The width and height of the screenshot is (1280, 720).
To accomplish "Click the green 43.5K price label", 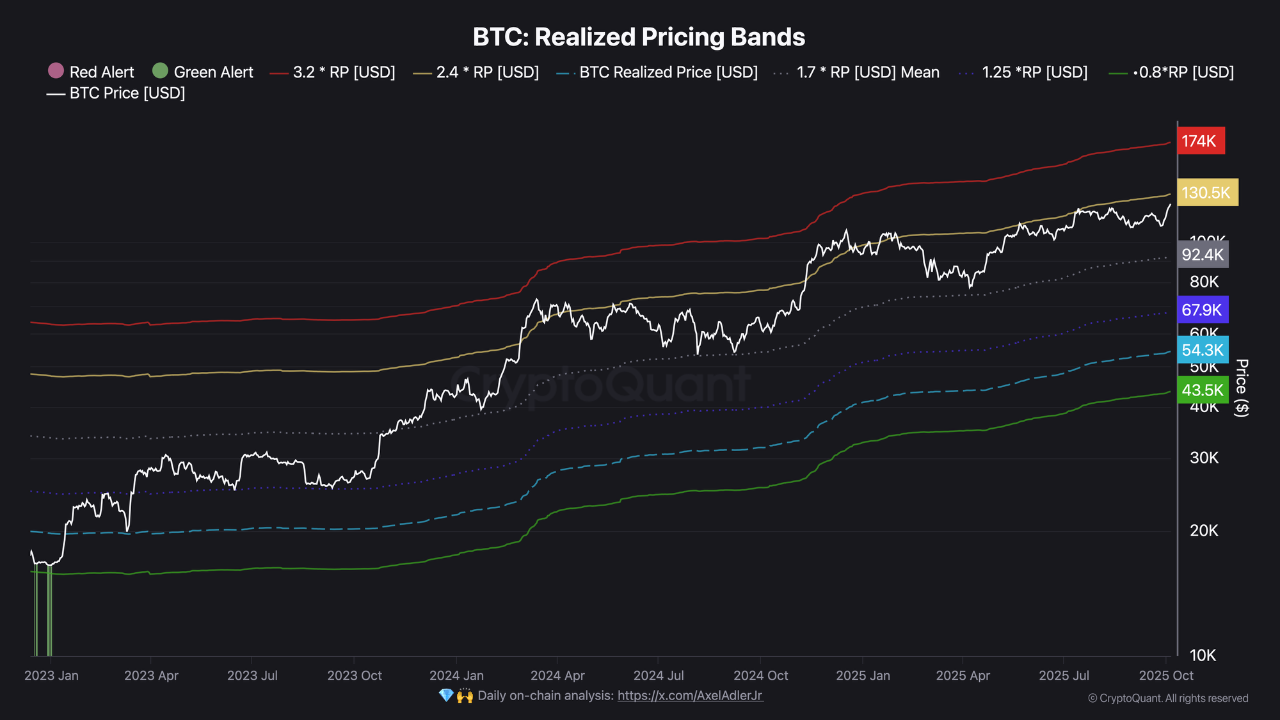I will click(1201, 390).
